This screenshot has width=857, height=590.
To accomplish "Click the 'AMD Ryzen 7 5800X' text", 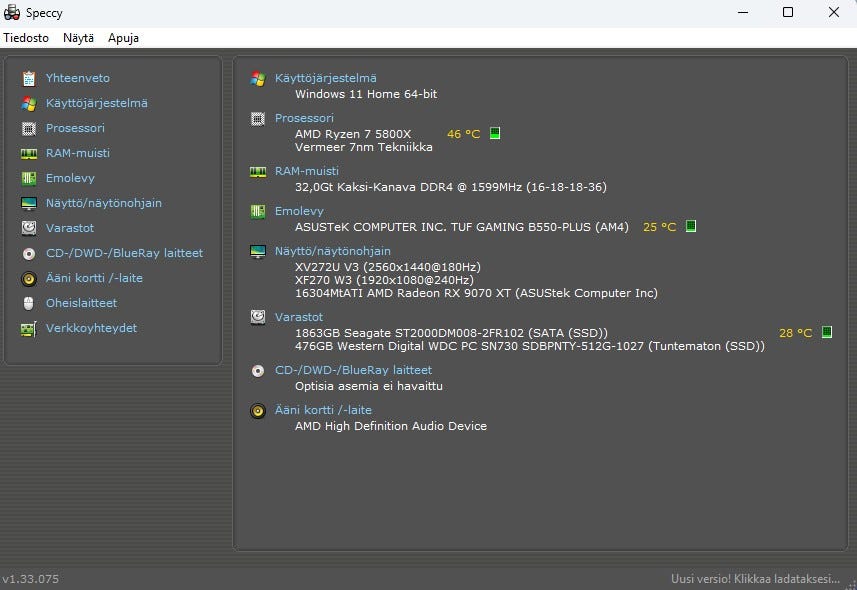I will click(353, 134).
